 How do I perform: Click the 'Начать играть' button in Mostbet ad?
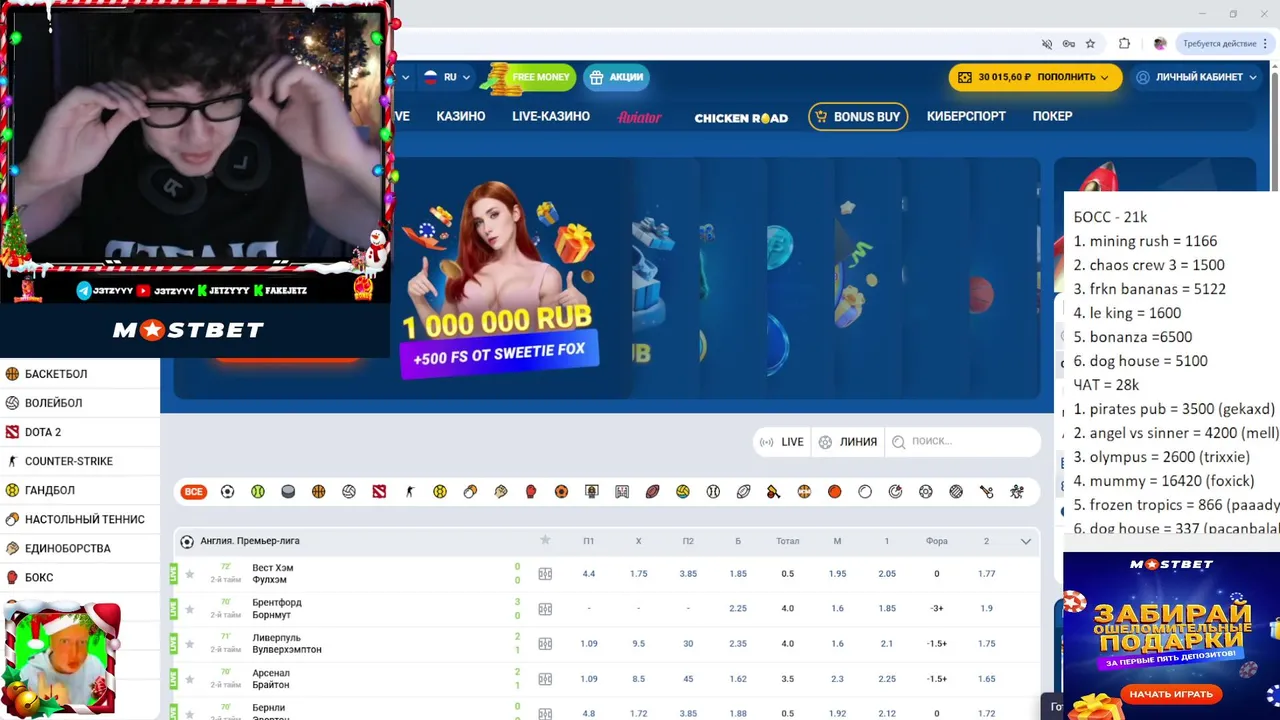pyautogui.click(x=1171, y=694)
